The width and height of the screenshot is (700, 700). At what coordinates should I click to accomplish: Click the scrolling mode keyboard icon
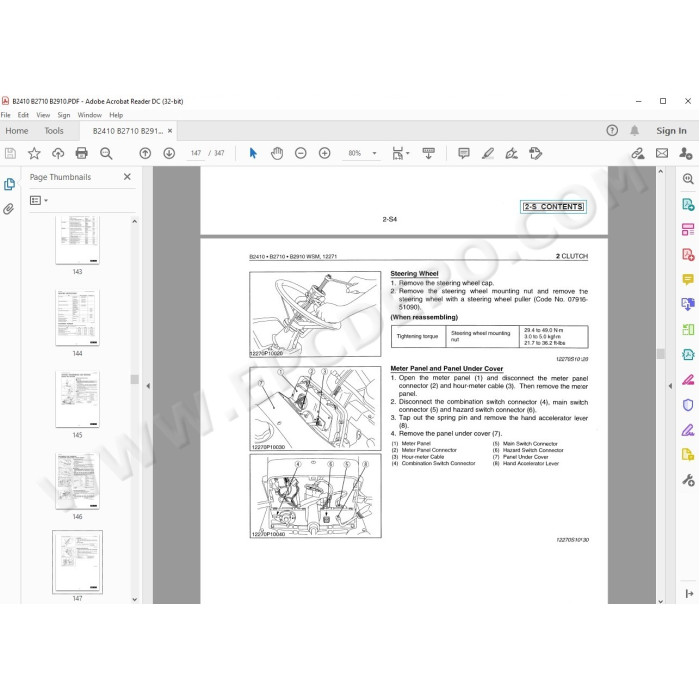pos(429,154)
